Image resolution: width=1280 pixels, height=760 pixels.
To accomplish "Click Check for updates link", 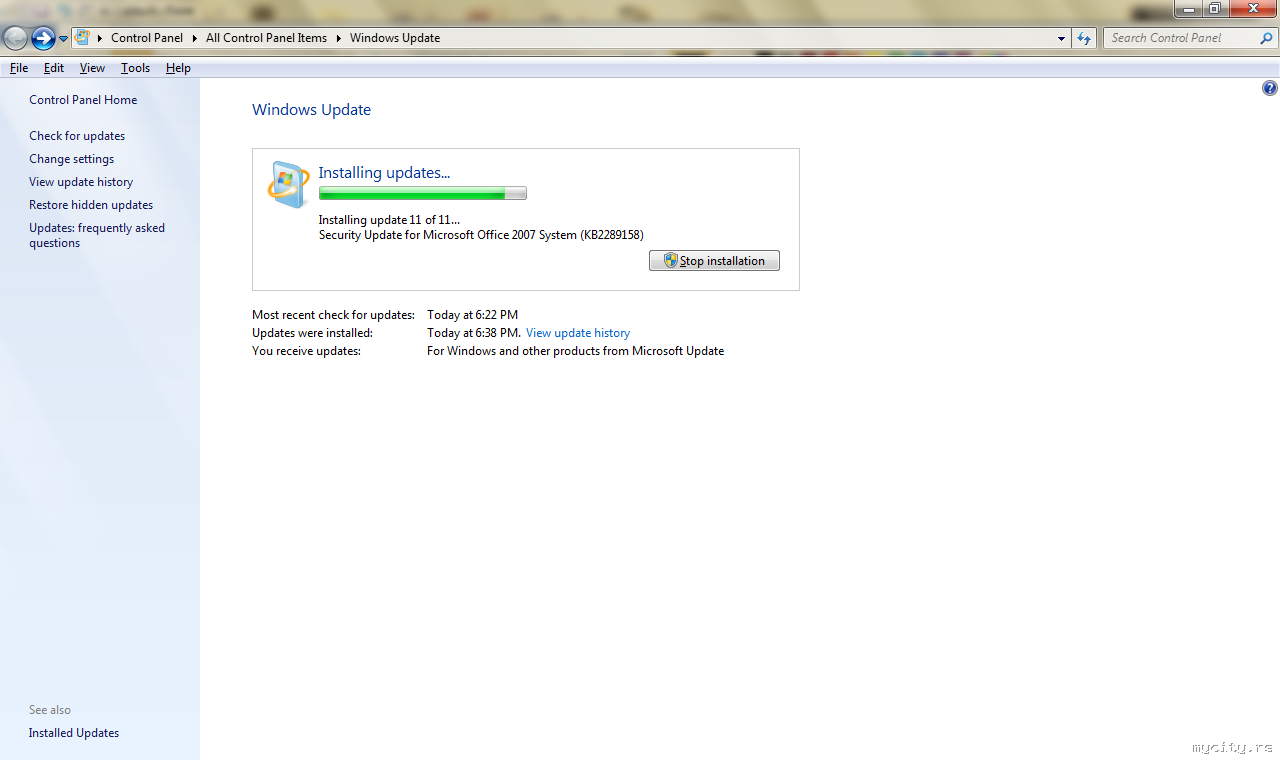I will coord(77,136).
